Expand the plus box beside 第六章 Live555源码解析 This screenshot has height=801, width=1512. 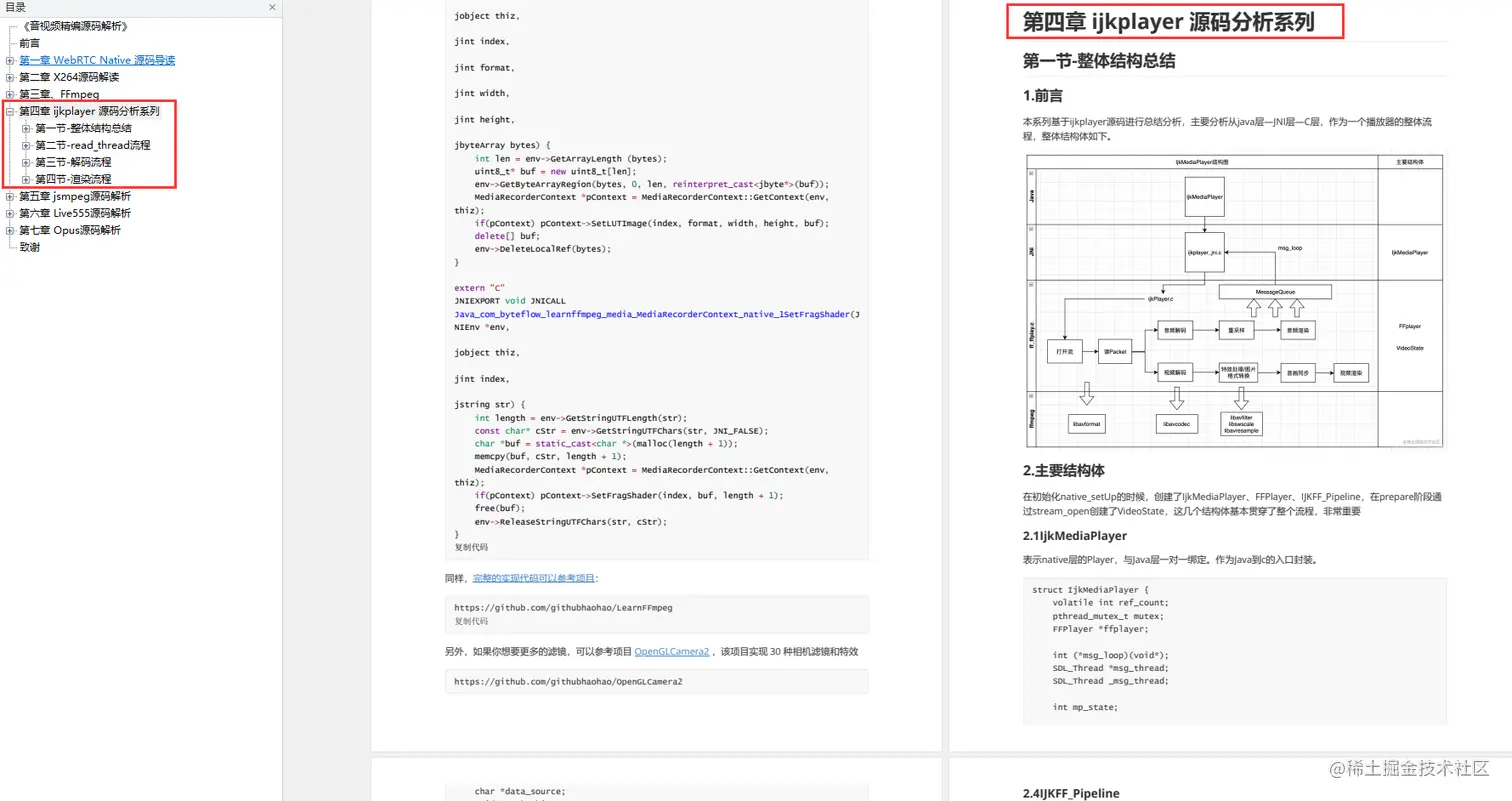10,214
